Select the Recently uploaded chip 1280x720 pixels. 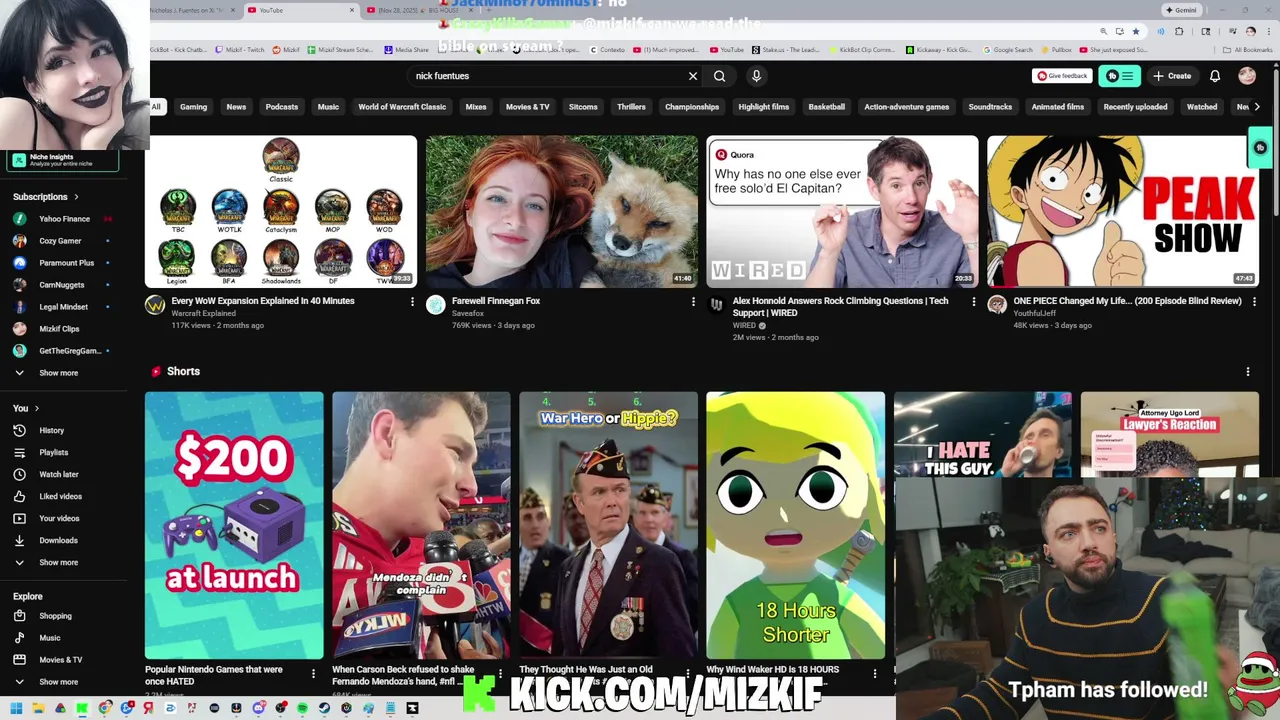[x=1135, y=107]
